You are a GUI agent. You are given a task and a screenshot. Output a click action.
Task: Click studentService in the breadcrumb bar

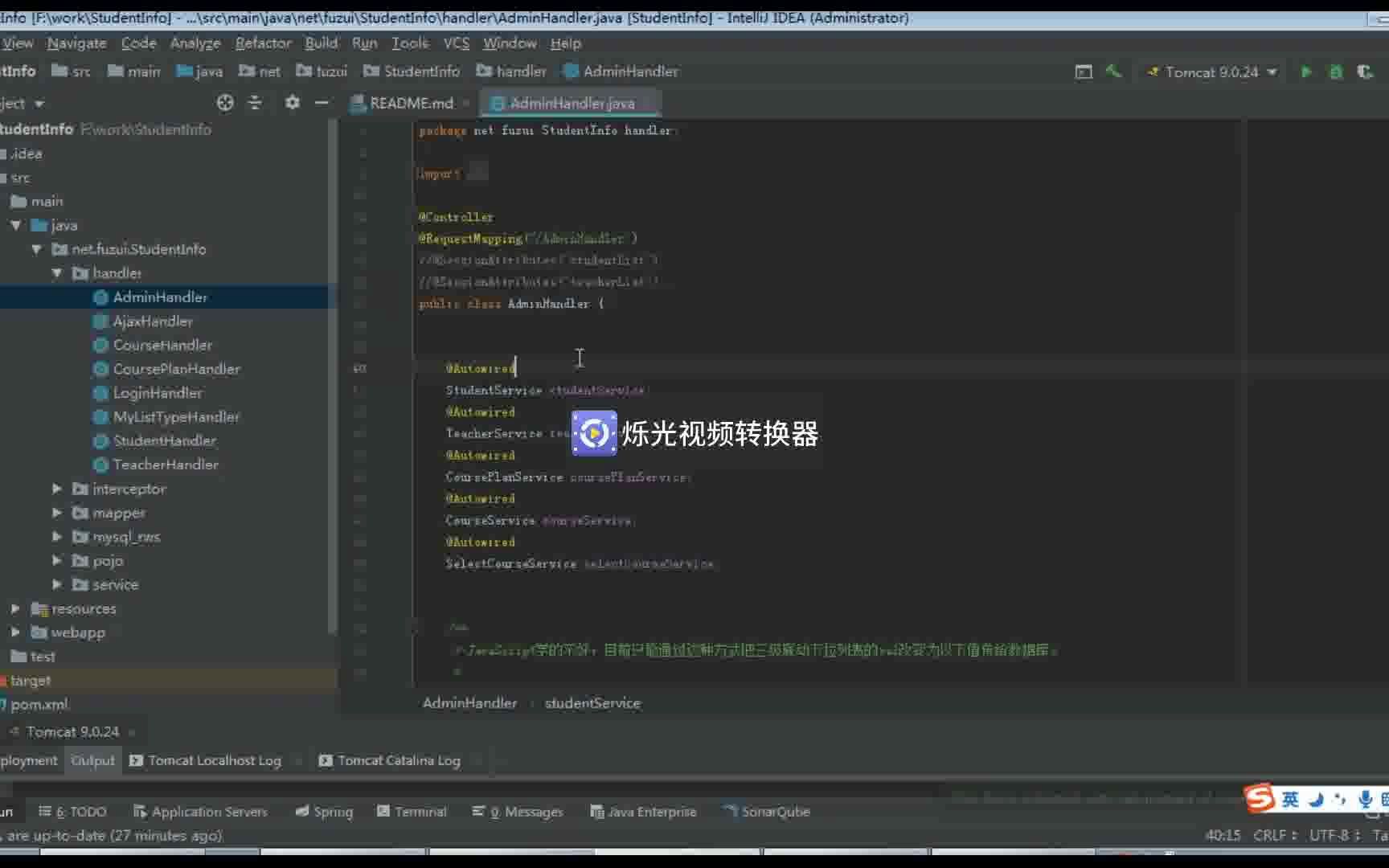point(592,702)
